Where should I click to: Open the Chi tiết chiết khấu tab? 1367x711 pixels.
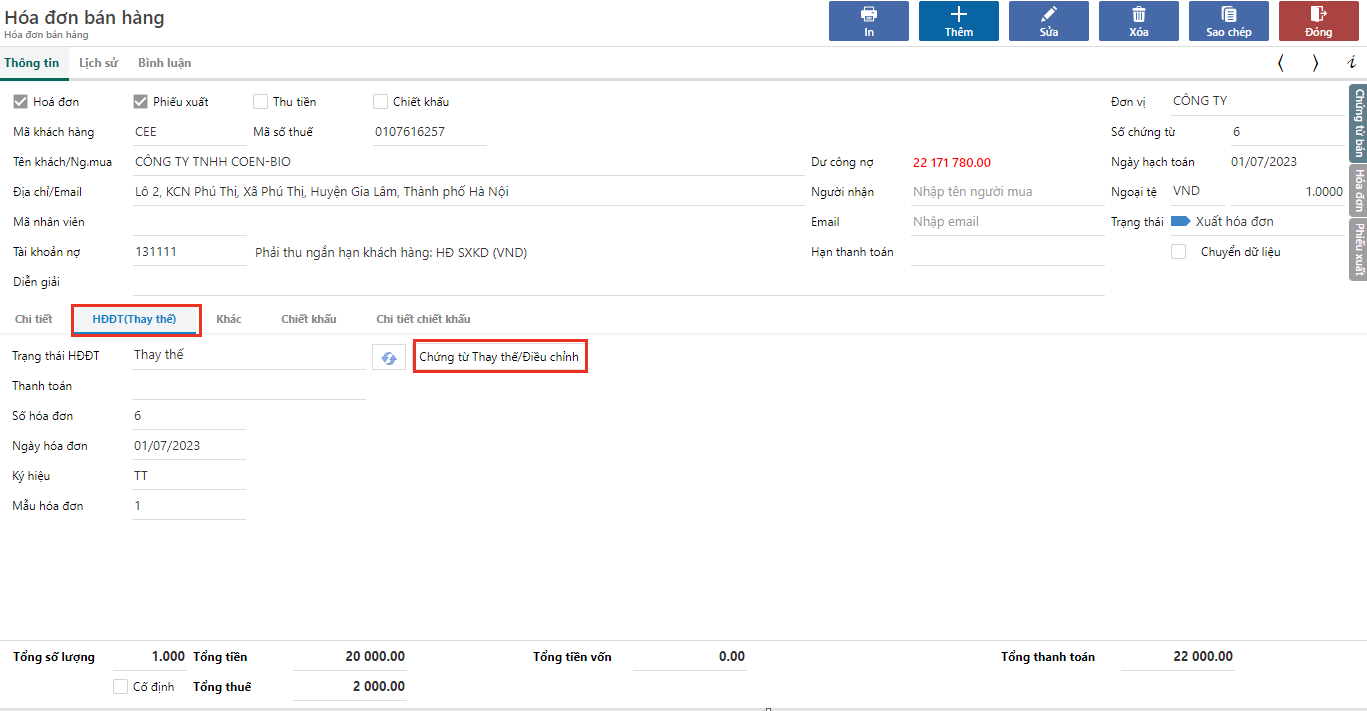423,319
